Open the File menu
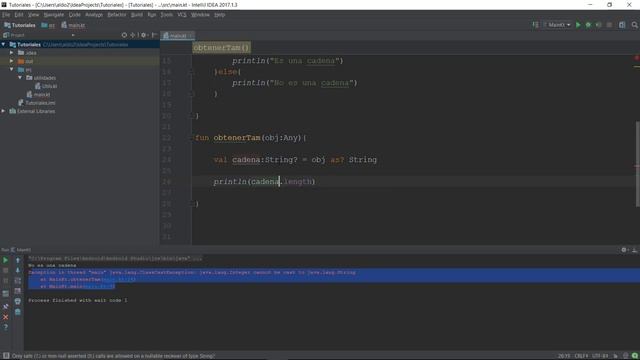The image size is (640, 360). tap(6, 15)
